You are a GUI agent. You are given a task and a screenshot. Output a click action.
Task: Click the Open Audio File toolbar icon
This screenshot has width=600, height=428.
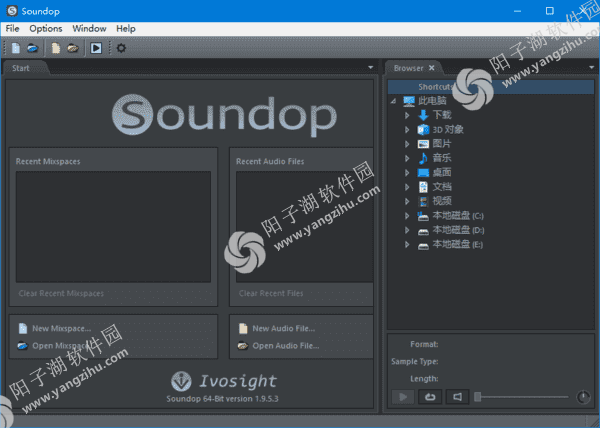(x=73, y=48)
